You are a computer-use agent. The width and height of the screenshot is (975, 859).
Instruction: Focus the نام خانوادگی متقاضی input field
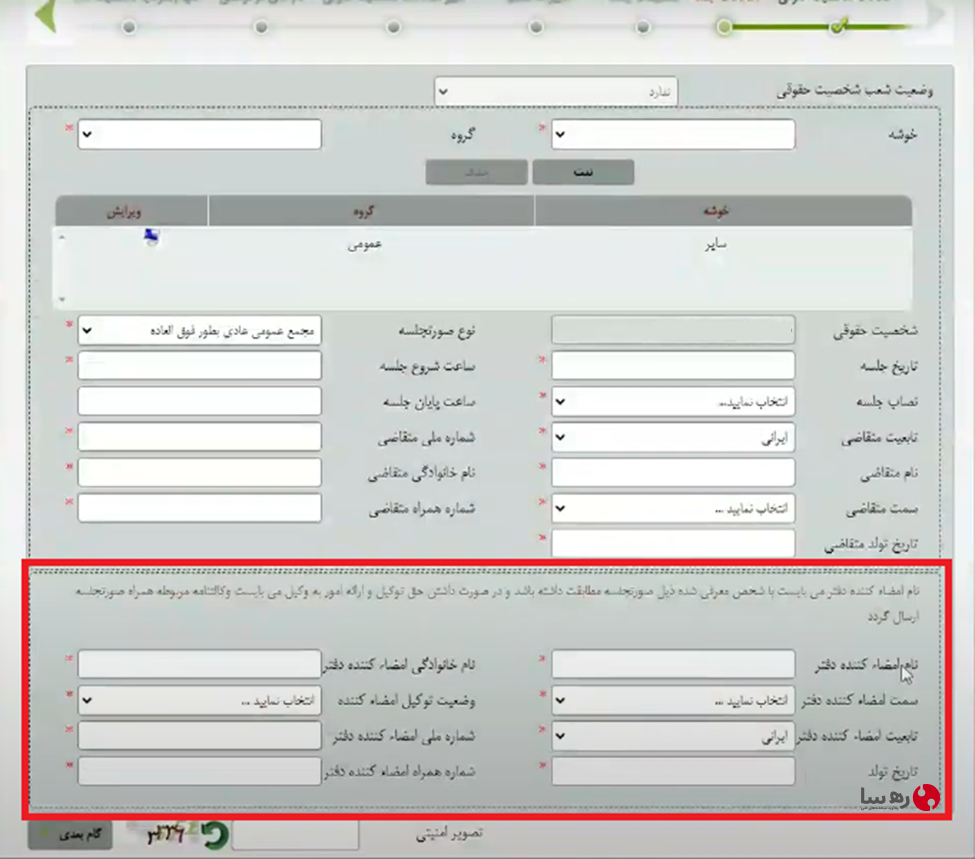click(200, 473)
